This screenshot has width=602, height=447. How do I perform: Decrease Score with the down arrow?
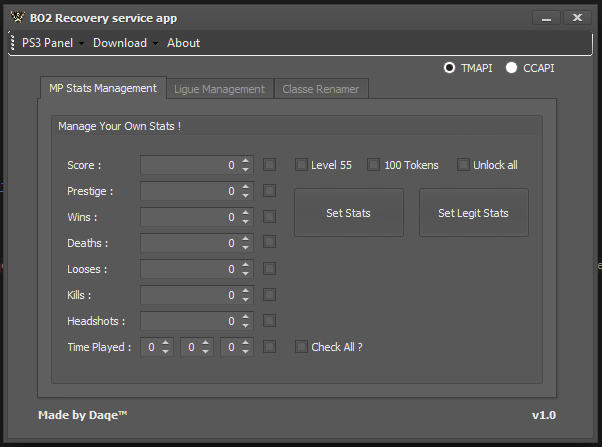[245, 169]
